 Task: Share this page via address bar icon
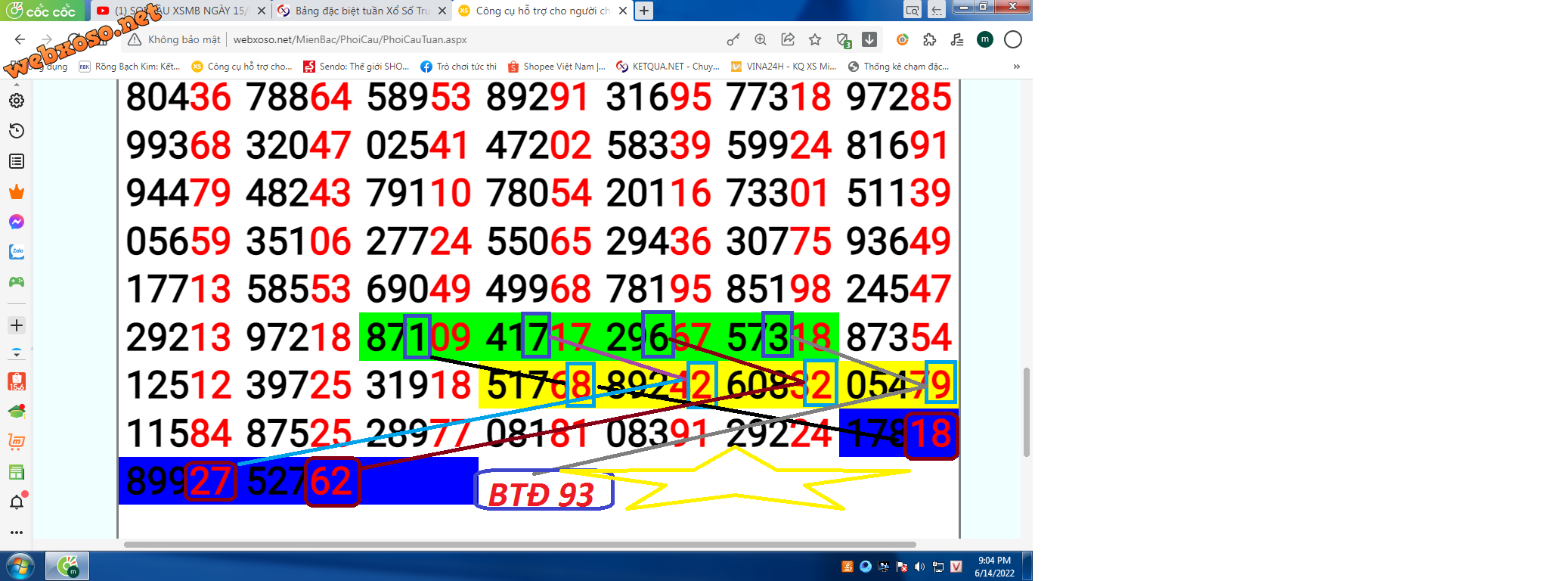(788, 39)
